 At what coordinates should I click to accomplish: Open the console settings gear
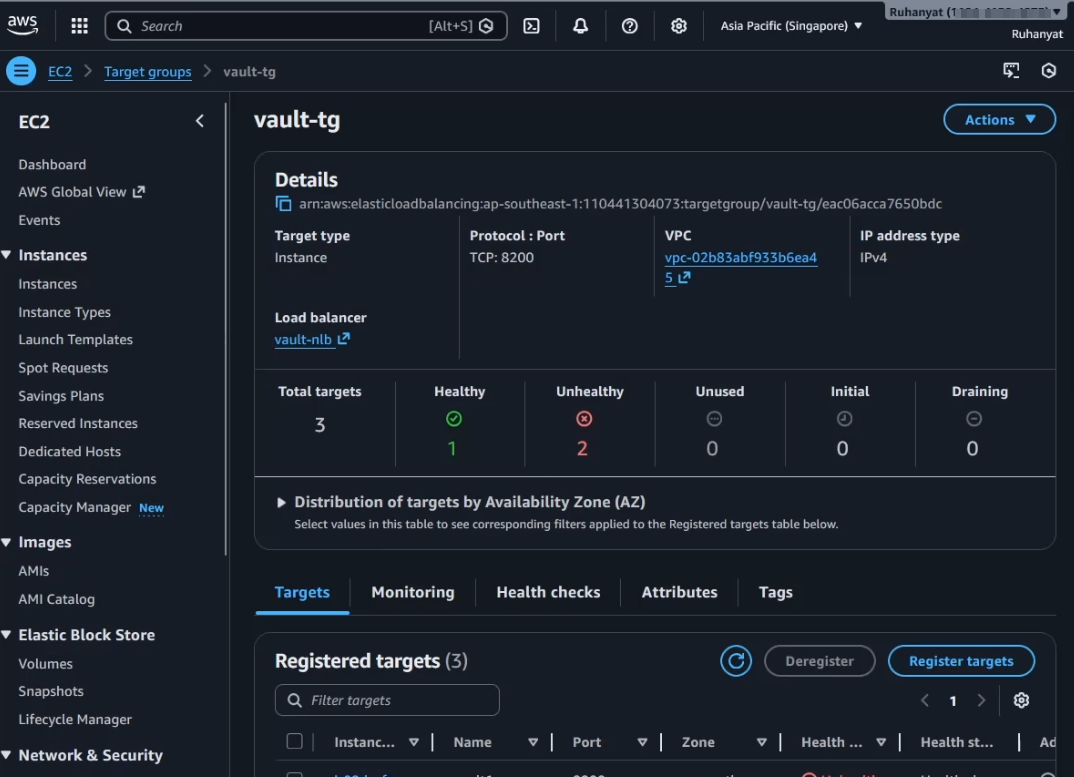[679, 26]
